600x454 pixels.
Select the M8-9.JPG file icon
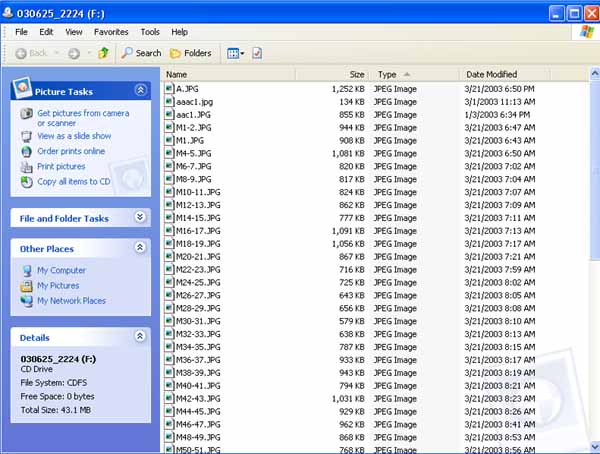169,179
